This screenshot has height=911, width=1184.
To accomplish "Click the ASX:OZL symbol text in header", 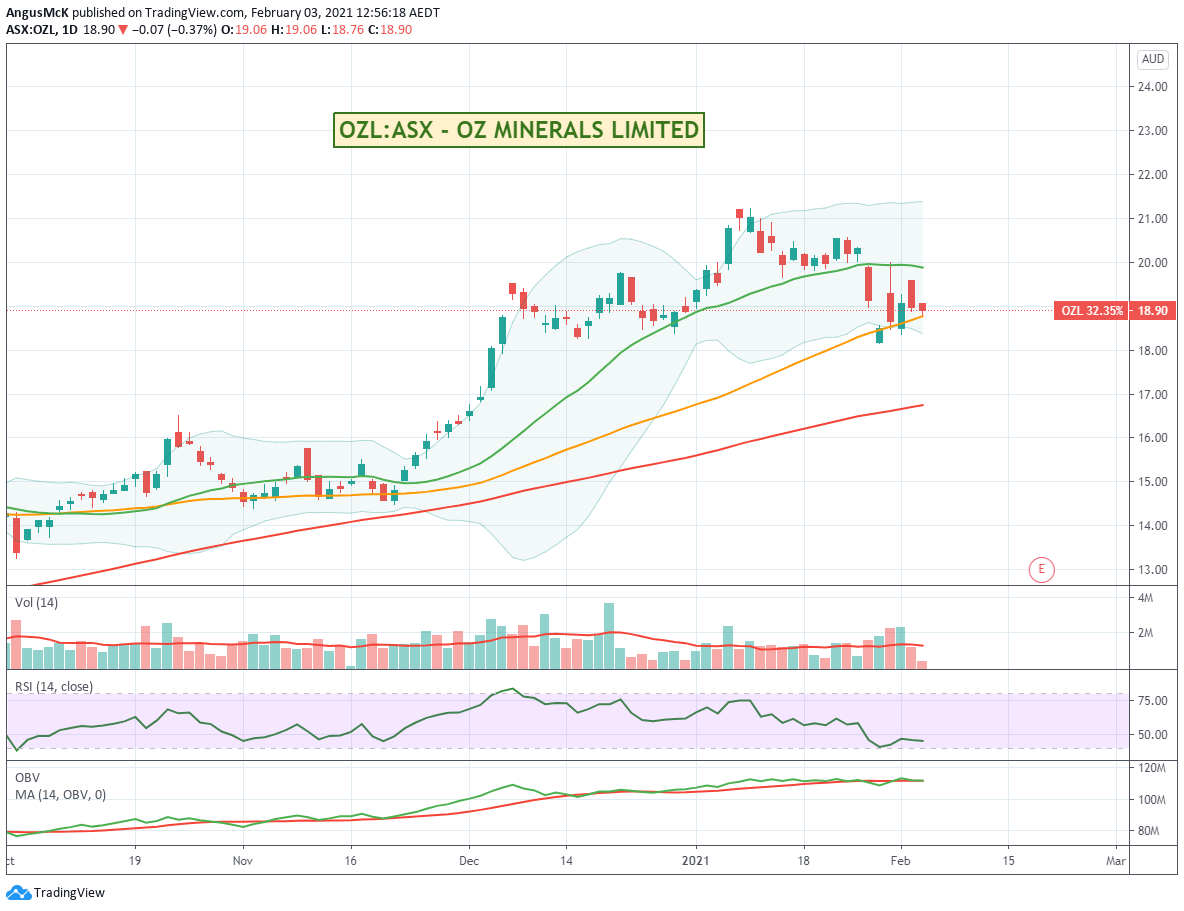I will pos(29,30).
